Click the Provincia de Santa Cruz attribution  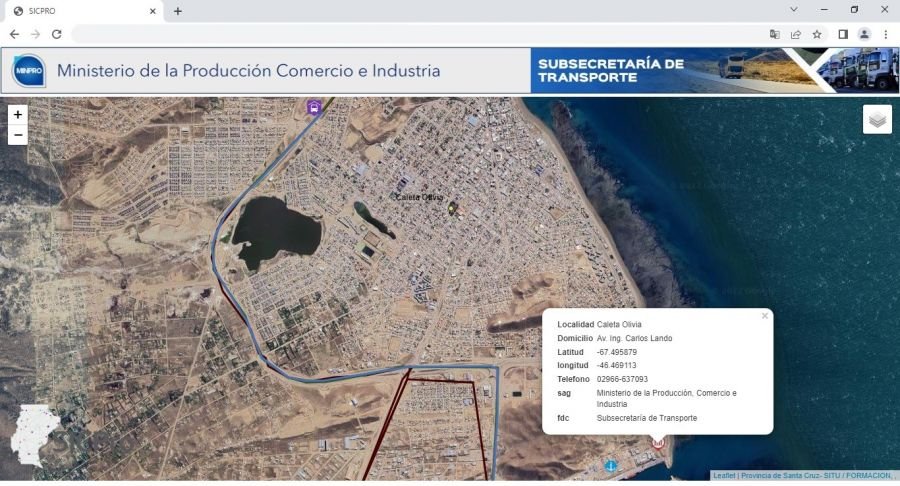tap(817, 476)
